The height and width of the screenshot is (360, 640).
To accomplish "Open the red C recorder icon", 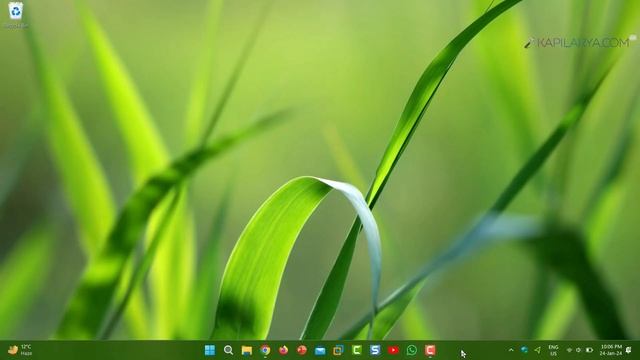I will pyautogui.click(x=430, y=350).
